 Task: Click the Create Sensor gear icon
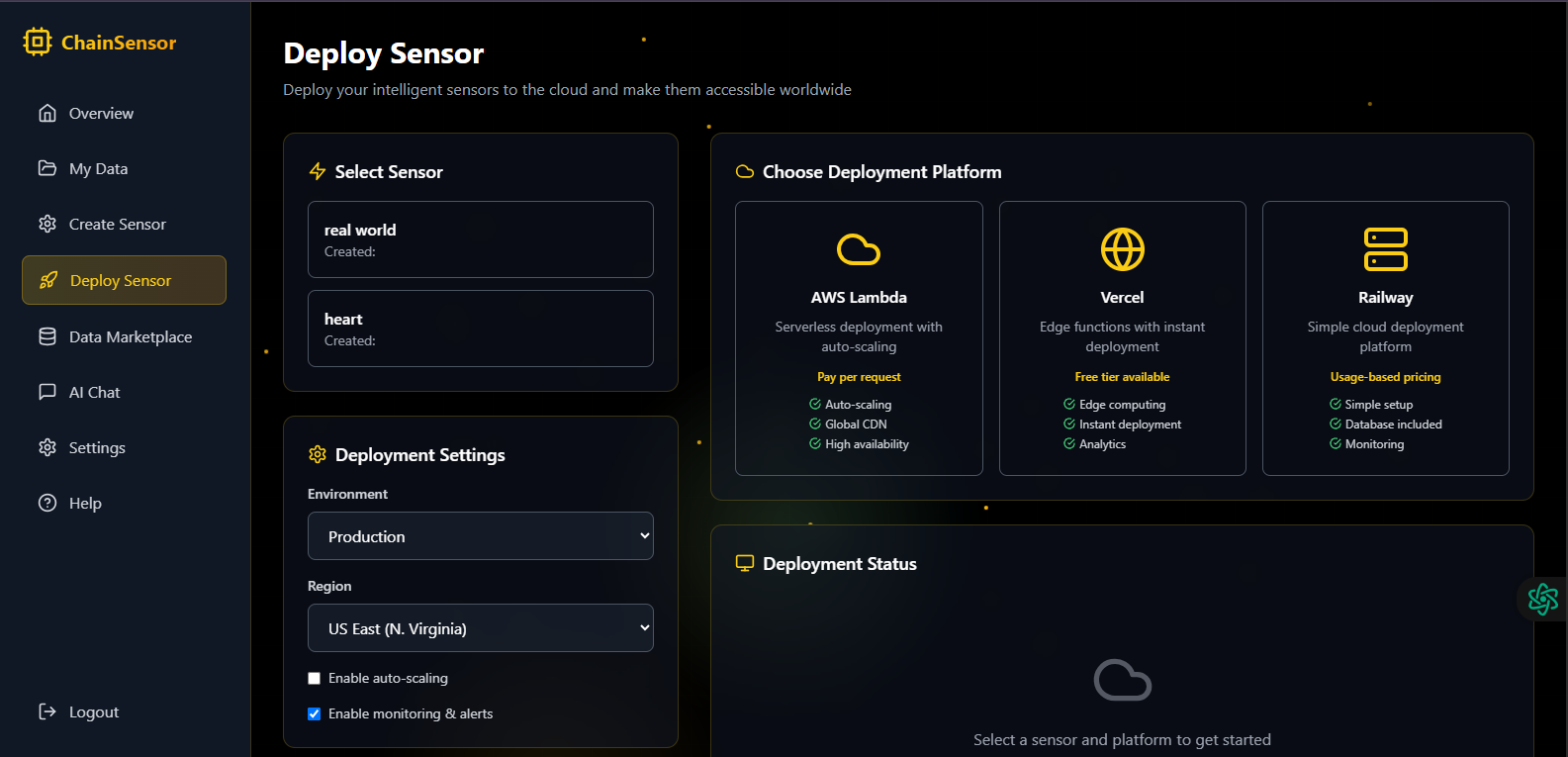(47, 224)
